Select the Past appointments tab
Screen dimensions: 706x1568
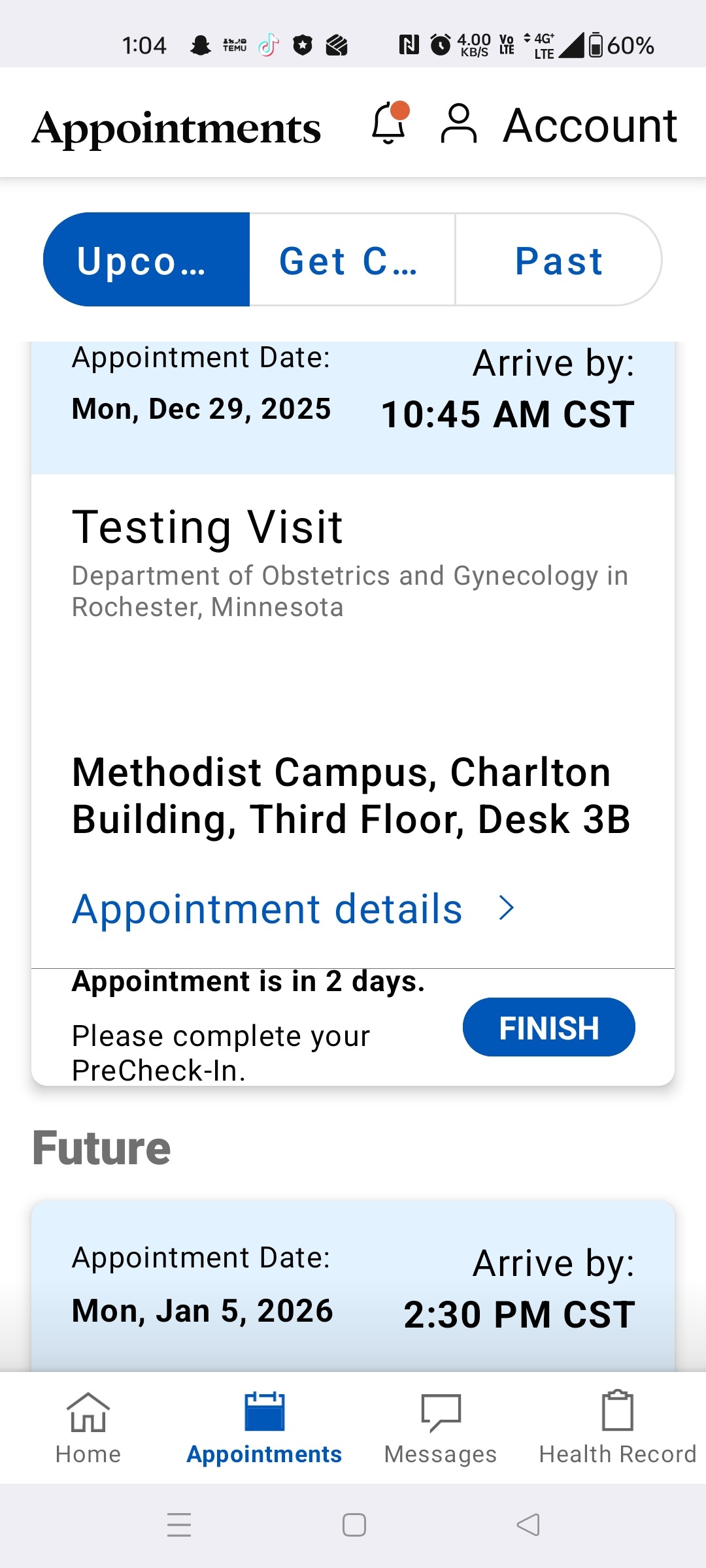point(558,260)
